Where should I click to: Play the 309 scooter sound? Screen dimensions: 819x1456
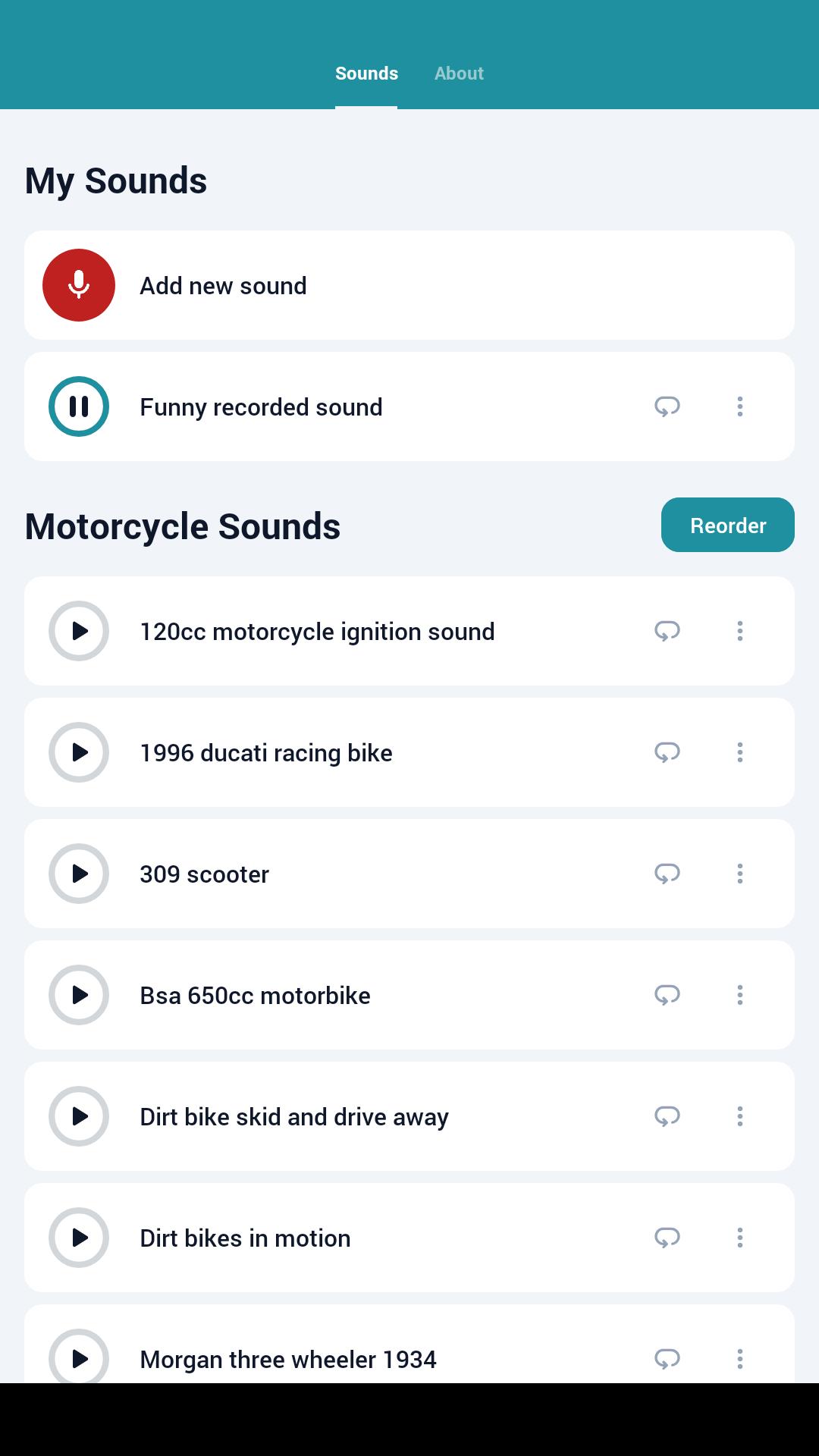[x=79, y=874]
